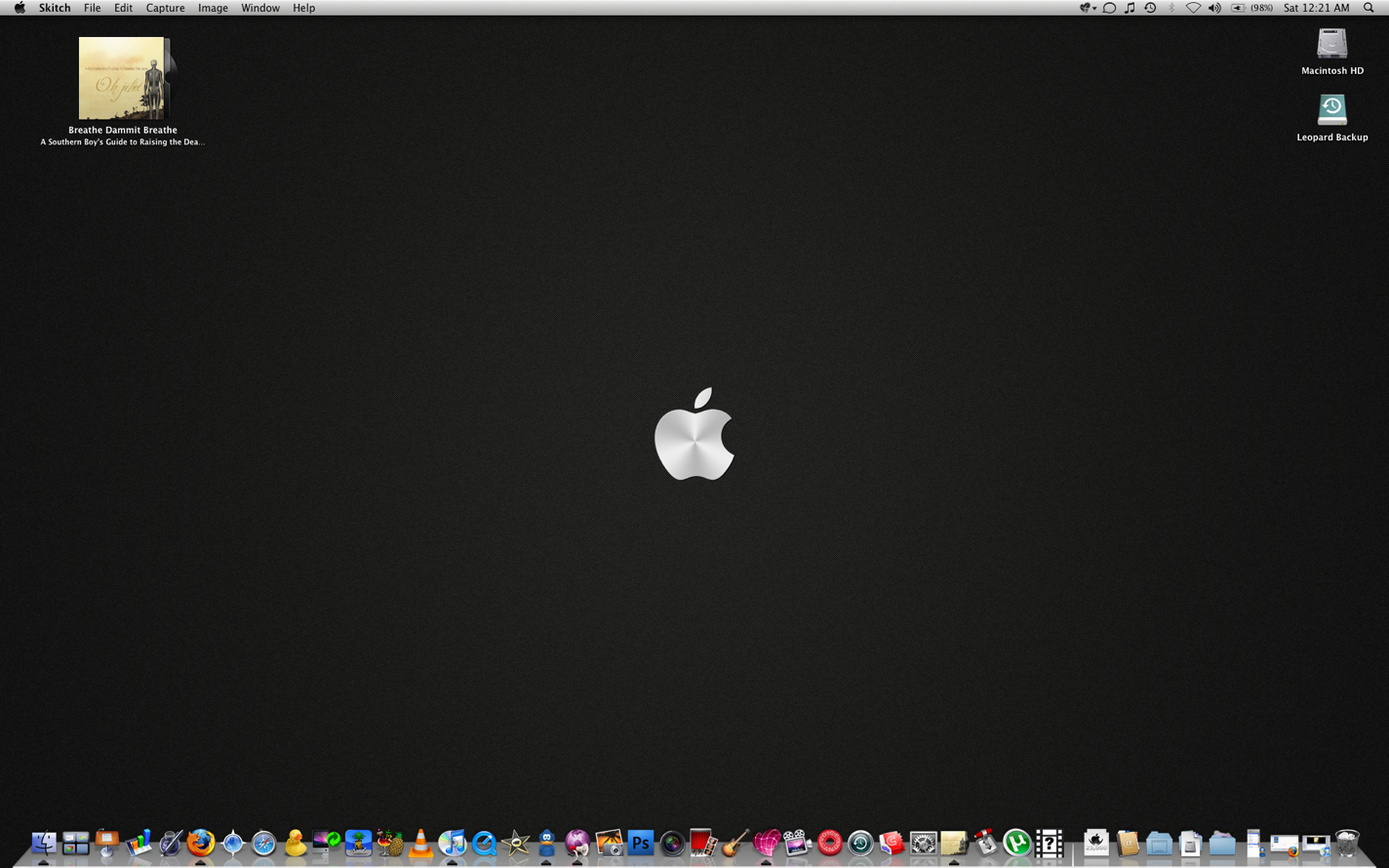Open the Time Machine menu bar icon
This screenshot has width=1389, height=868.
1150,8
